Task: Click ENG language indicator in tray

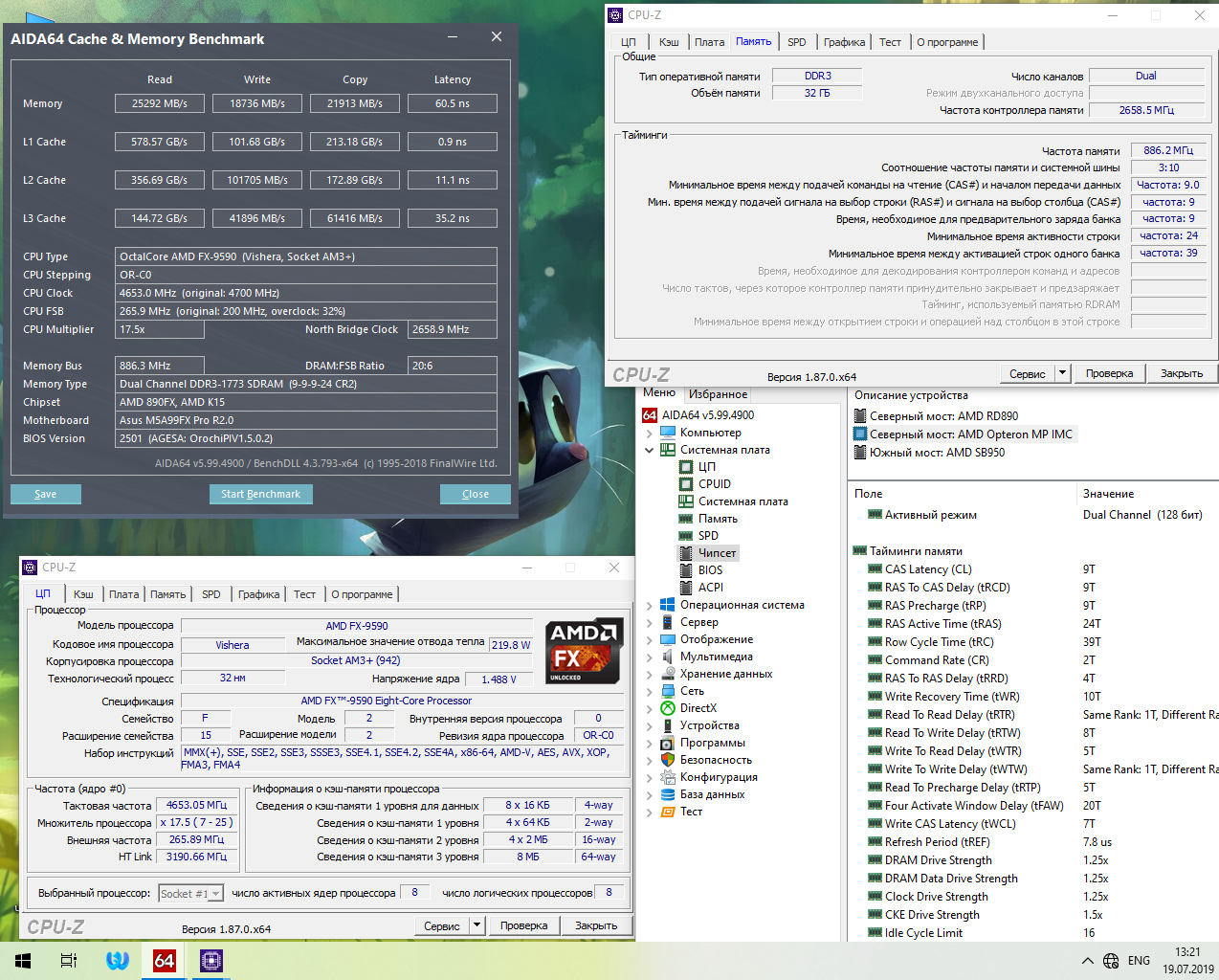Action: click(x=1139, y=961)
